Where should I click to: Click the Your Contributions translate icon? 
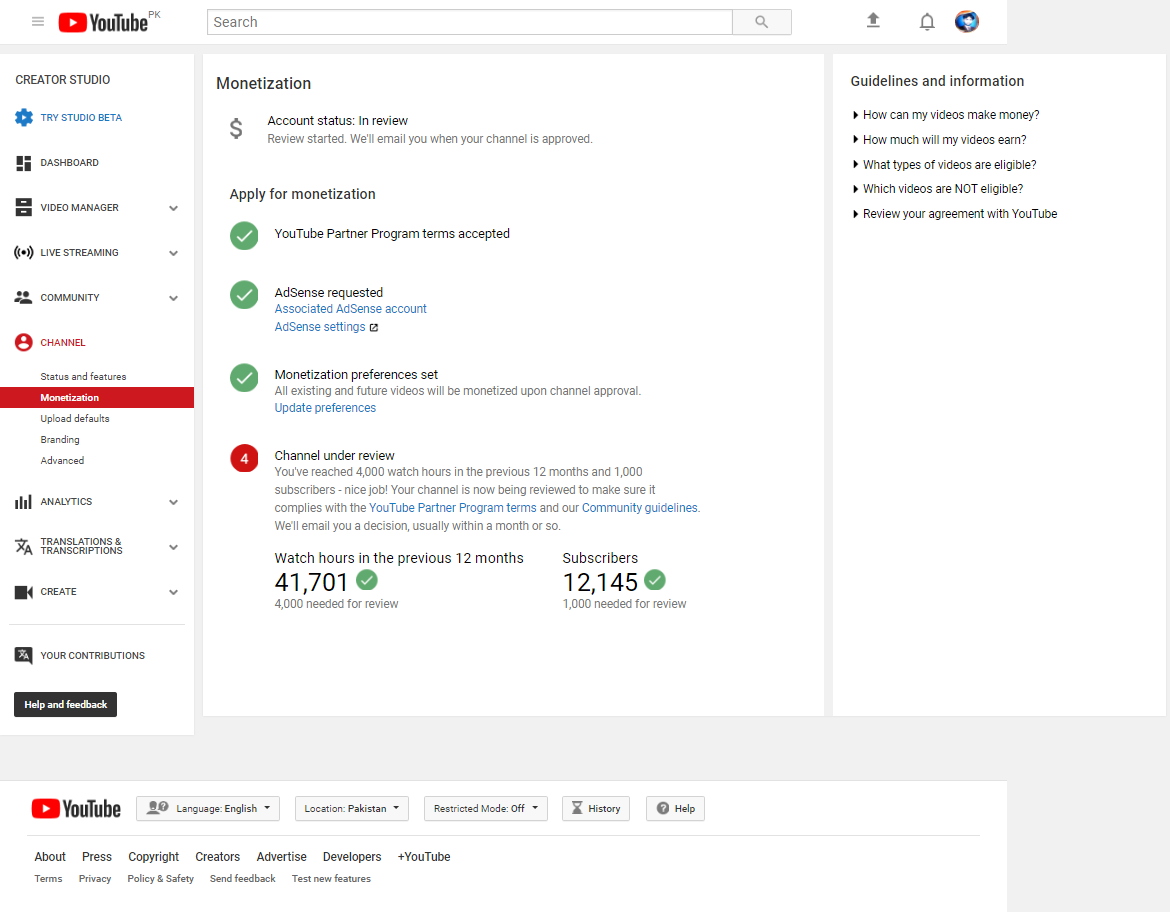pyautogui.click(x=24, y=655)
